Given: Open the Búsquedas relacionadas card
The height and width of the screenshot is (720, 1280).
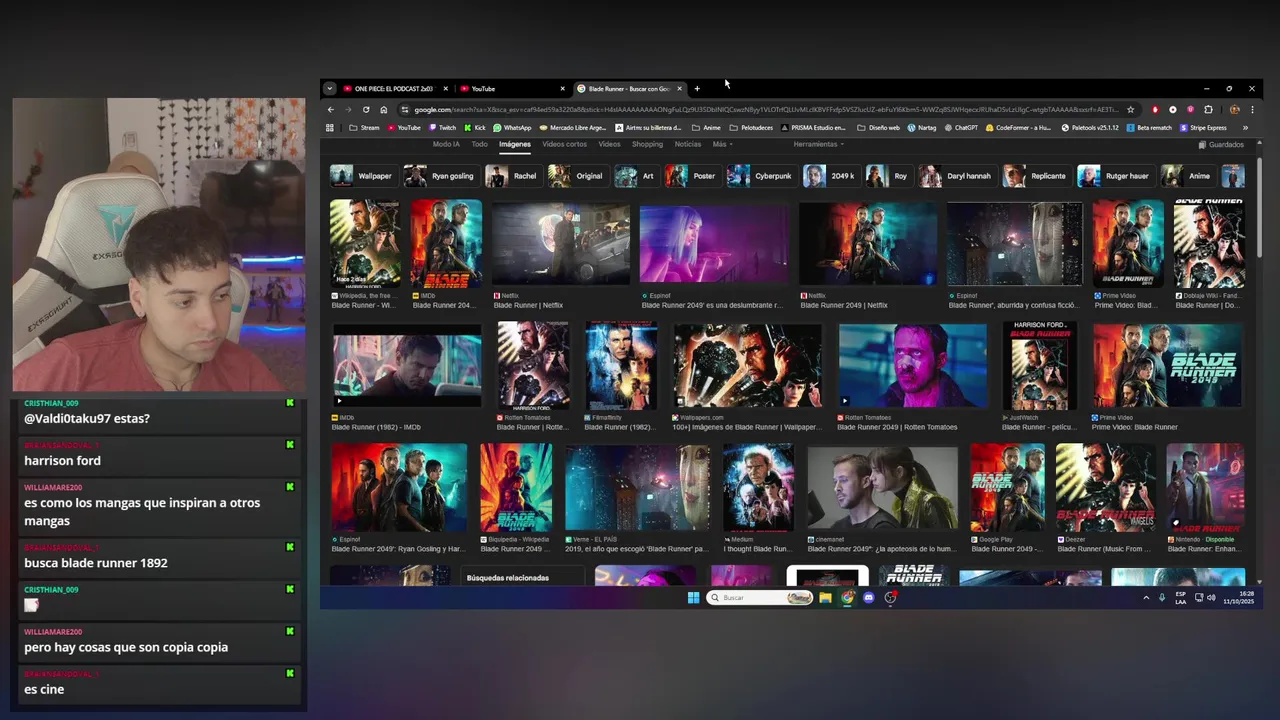Looking at the screenshot, I should click(x=524, y=577).
